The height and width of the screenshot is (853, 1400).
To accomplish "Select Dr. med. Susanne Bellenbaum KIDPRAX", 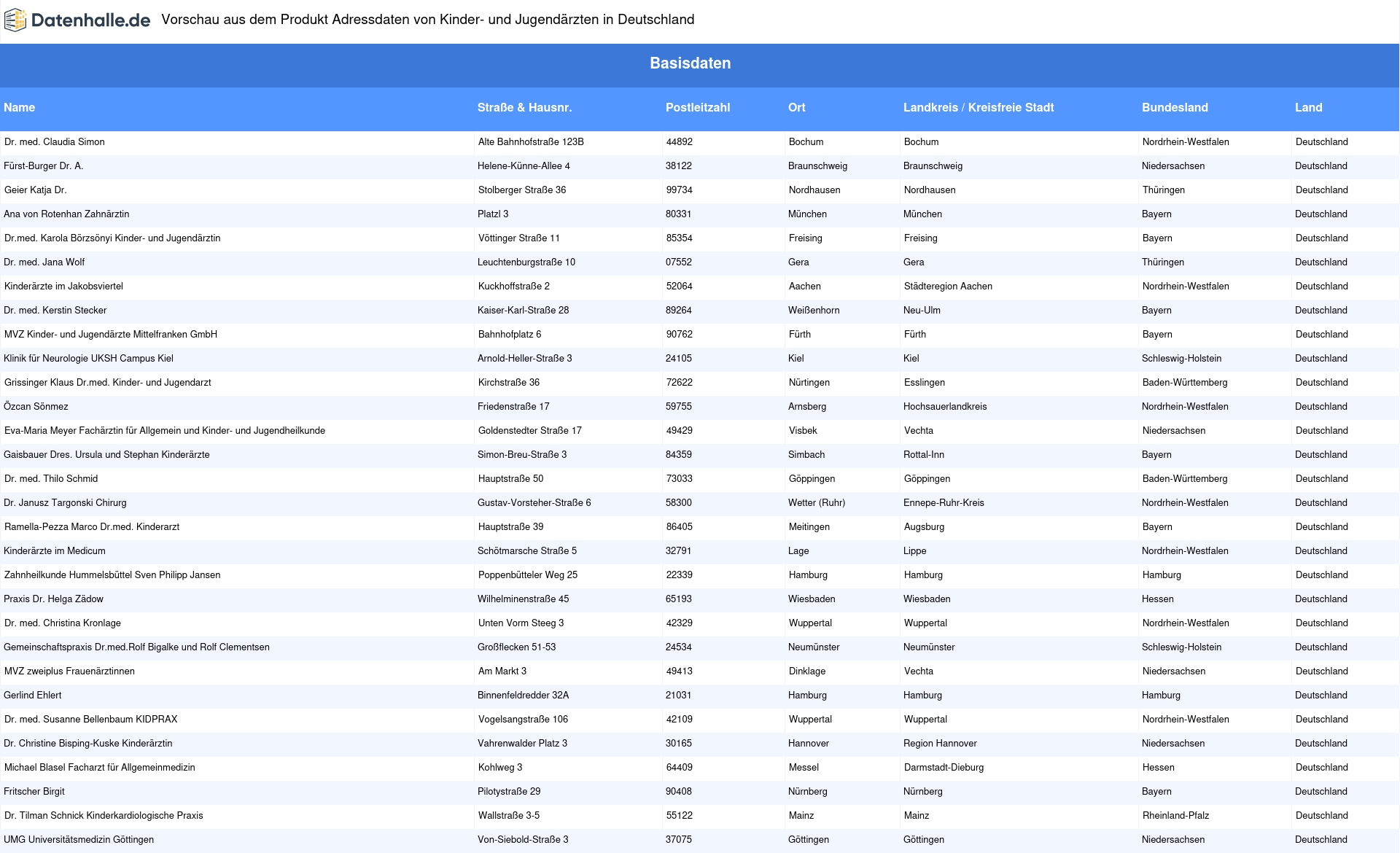I will point(91,720).
